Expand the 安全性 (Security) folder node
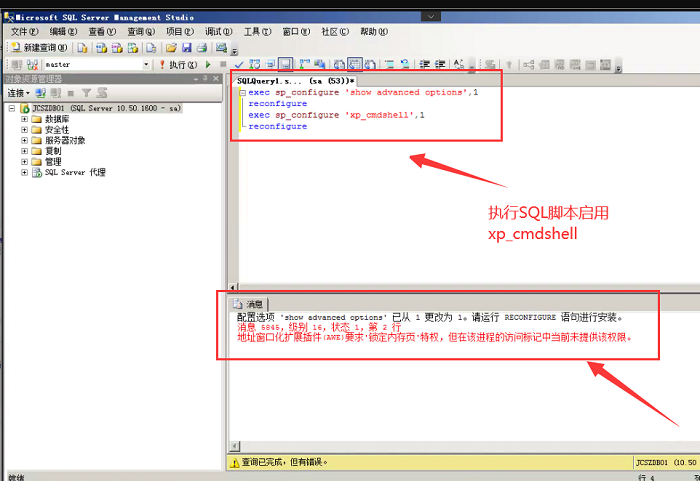This screenshot has width=700, height=481. [x=24, y=130]
